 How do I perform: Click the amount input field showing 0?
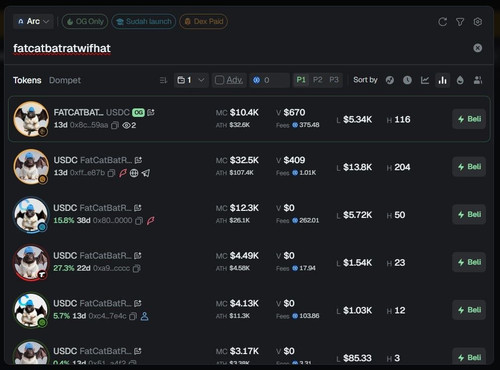pyautogui.click(x=269, y=80)
